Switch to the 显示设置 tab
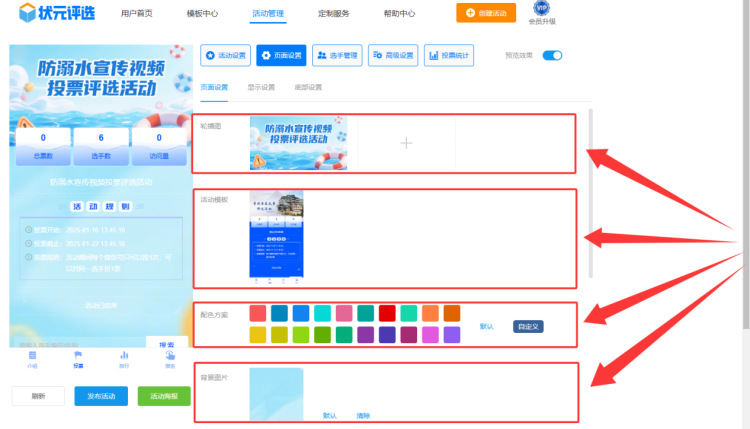Screen dimensions: 750x429 coord(261,88)
